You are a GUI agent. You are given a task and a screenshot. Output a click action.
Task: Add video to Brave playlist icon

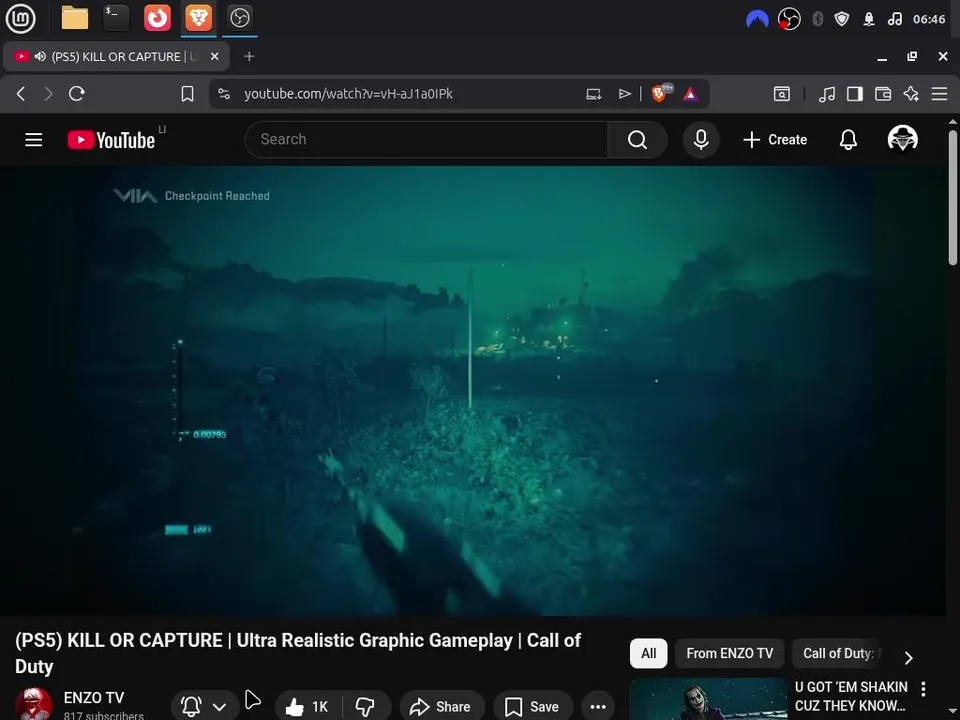pyautogui.click(x=624, y=94)
